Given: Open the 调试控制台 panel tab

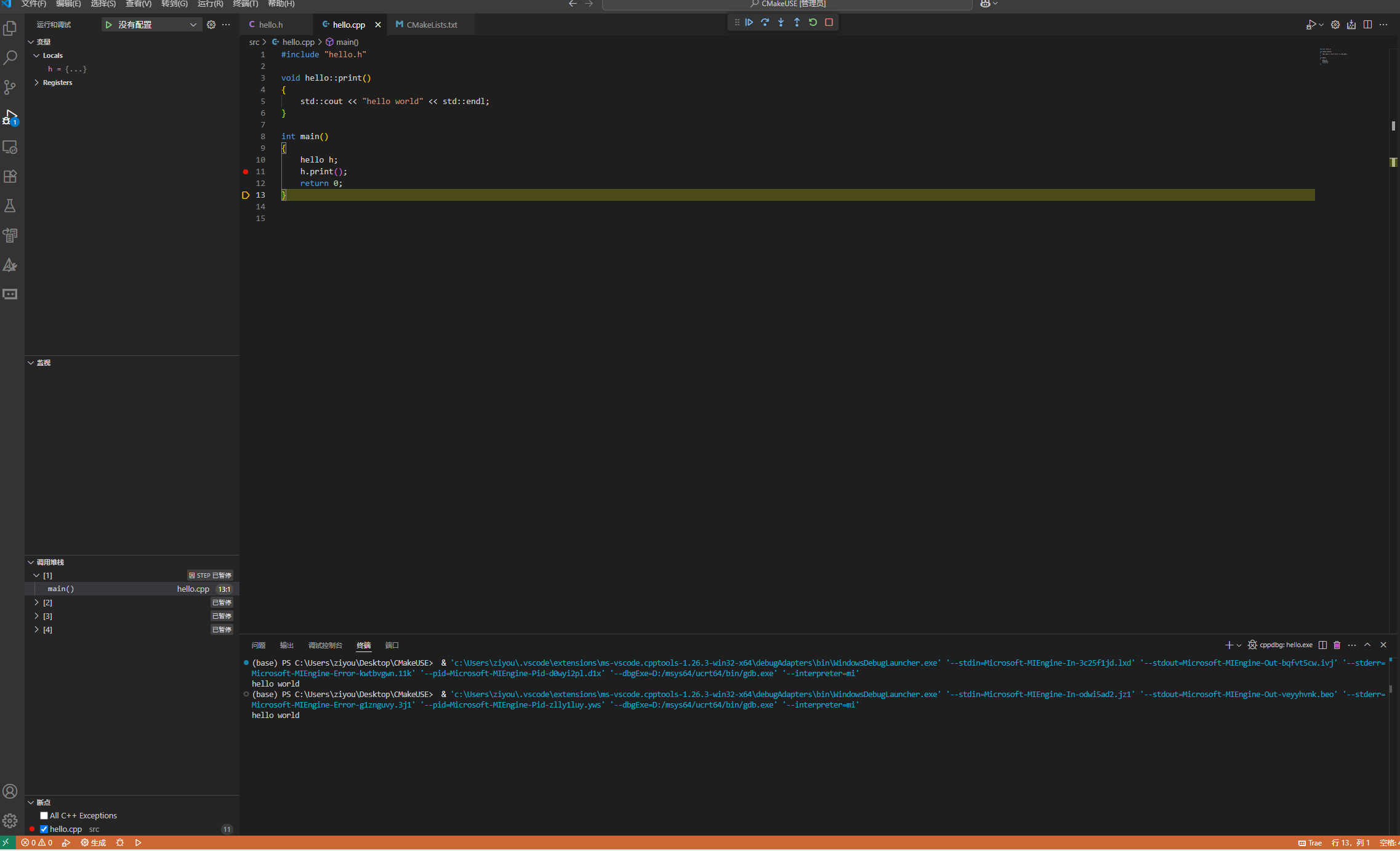Looking at the screenshot, I should (x=325, y=645).
